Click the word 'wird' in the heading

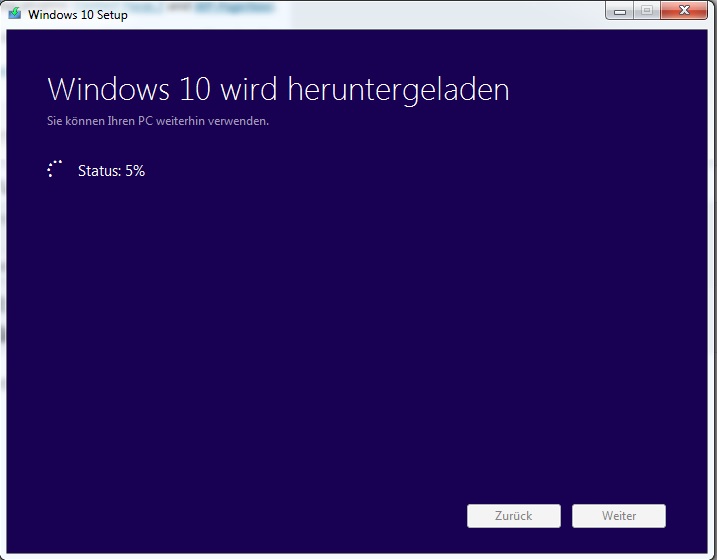pyautogui.click(x=249, y=89)
